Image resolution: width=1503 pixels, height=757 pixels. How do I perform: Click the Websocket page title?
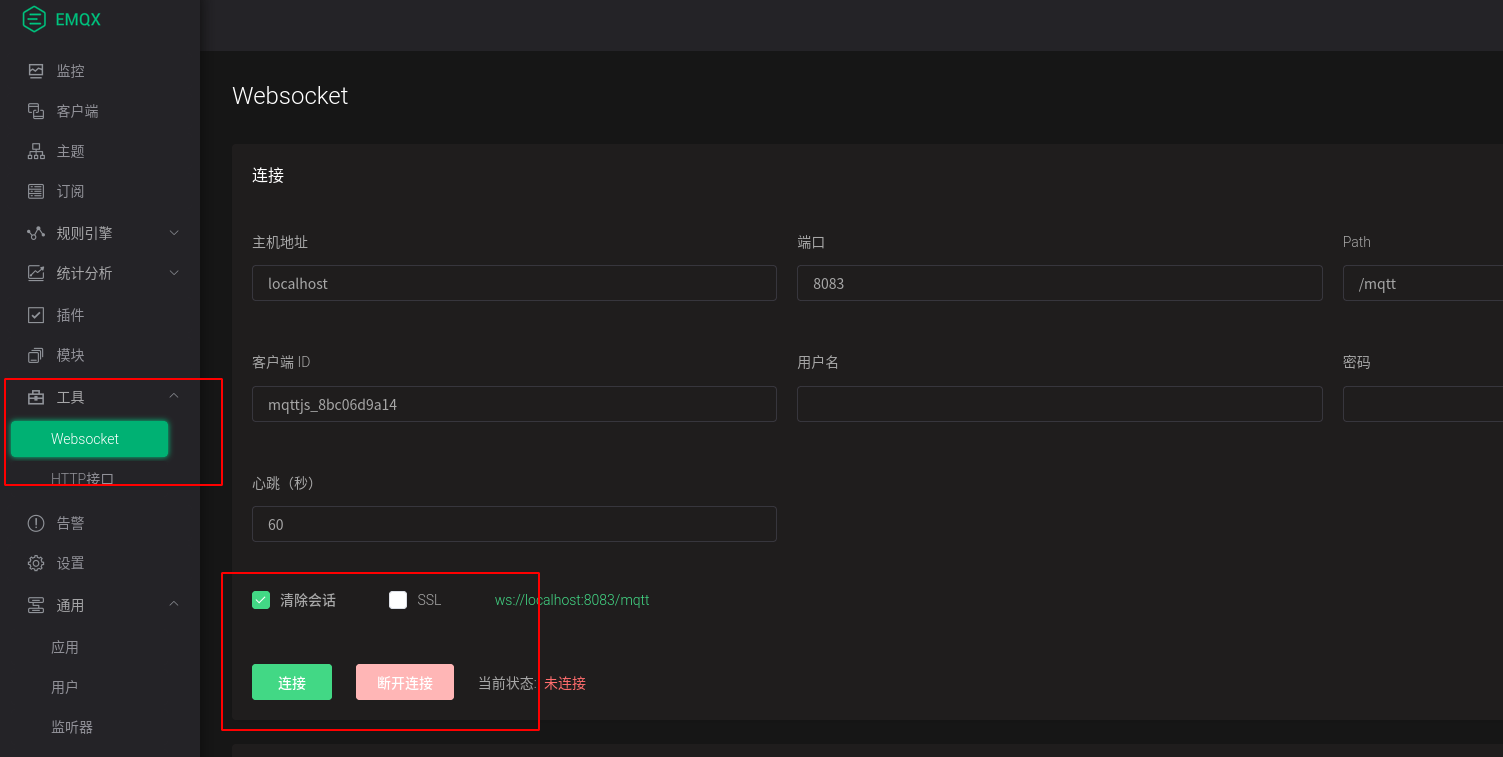coord(290,96)
